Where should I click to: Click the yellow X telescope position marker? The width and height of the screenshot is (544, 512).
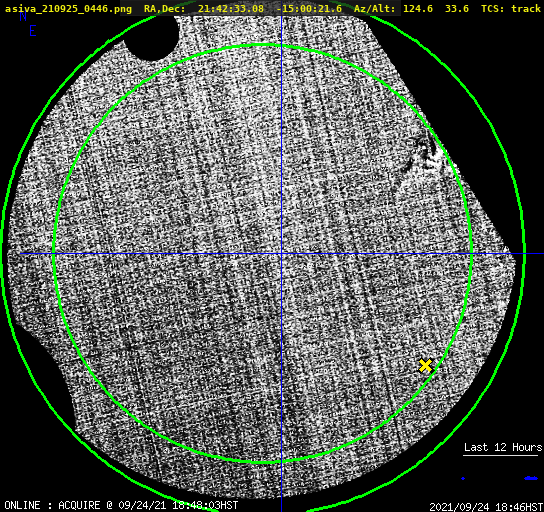point(425,366)
